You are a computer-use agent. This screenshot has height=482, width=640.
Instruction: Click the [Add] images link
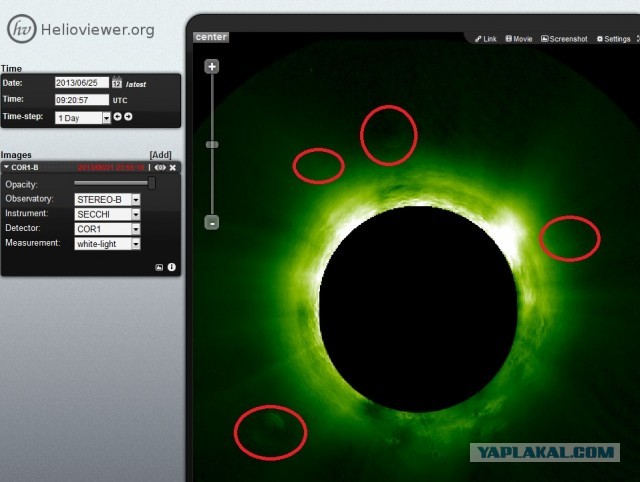[160, 155]
